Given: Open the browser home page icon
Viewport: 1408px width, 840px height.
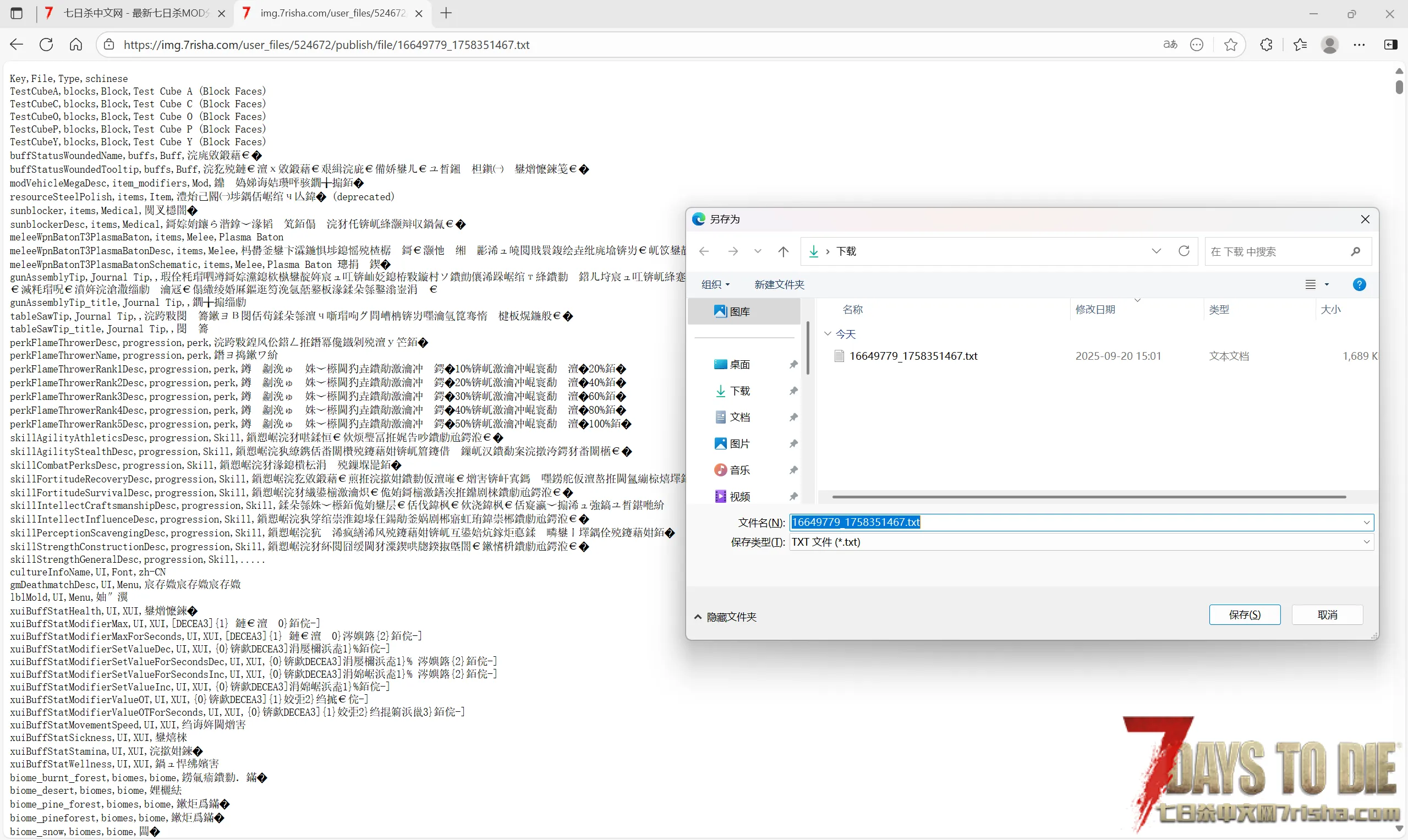Looking at the screenshot, I should pyautogui.click(x=76, y=45).
